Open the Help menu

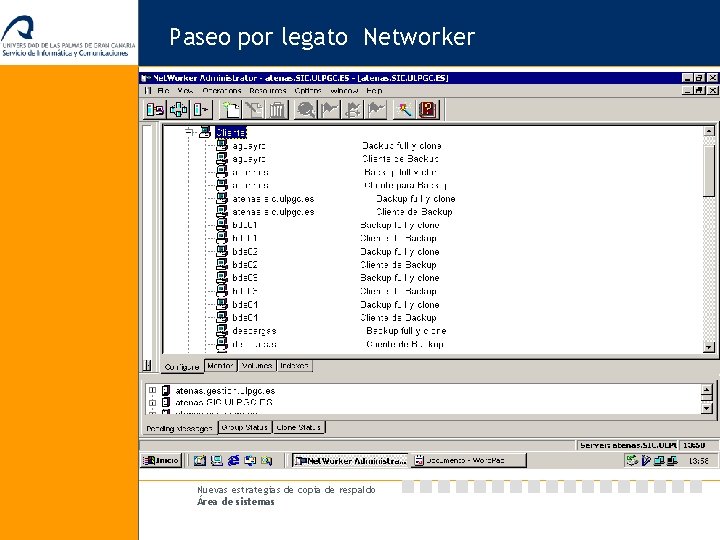(374, 90)
